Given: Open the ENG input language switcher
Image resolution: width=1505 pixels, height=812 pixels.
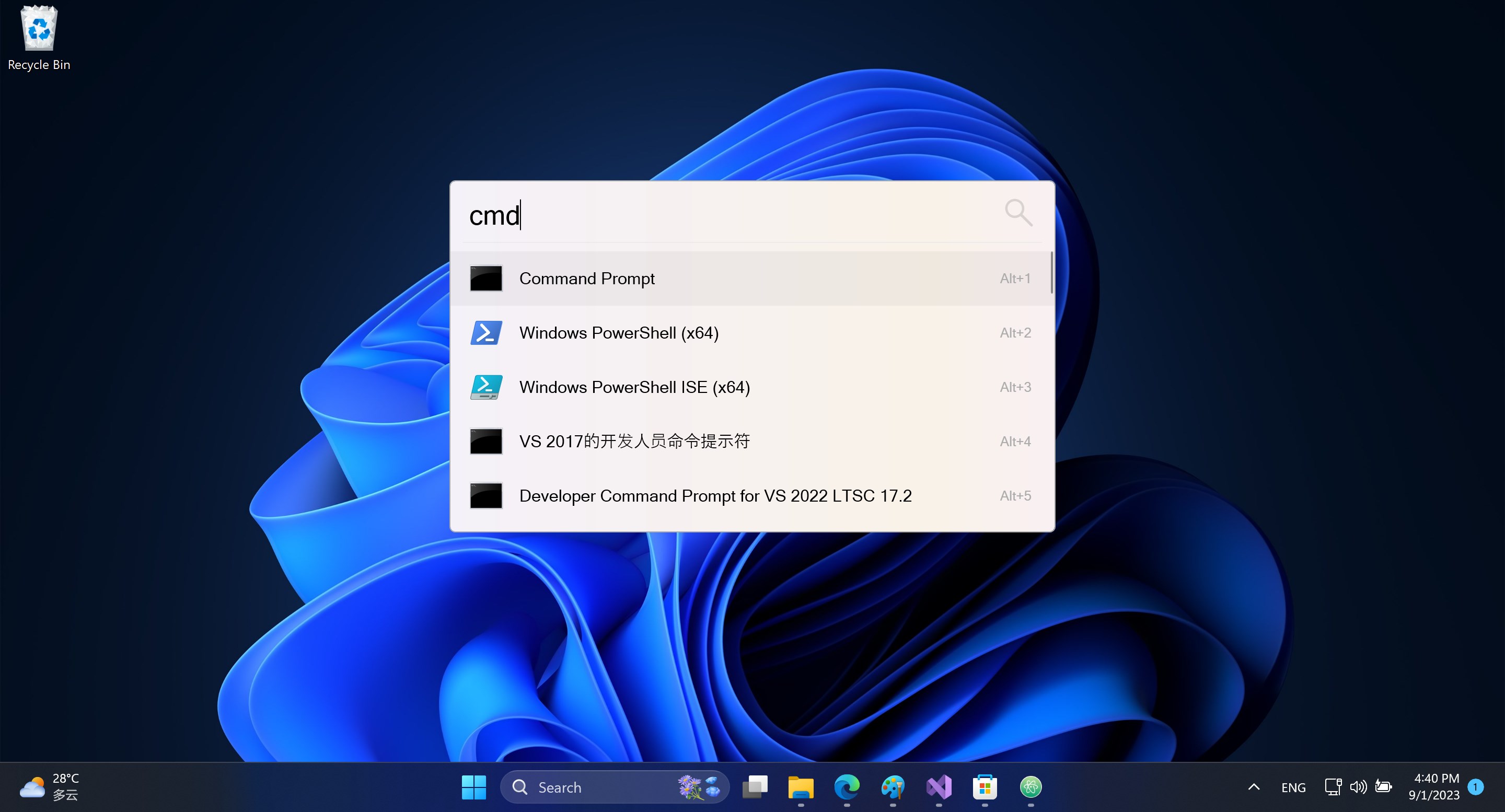Looking at the screenshot, I should point(1293,787).
